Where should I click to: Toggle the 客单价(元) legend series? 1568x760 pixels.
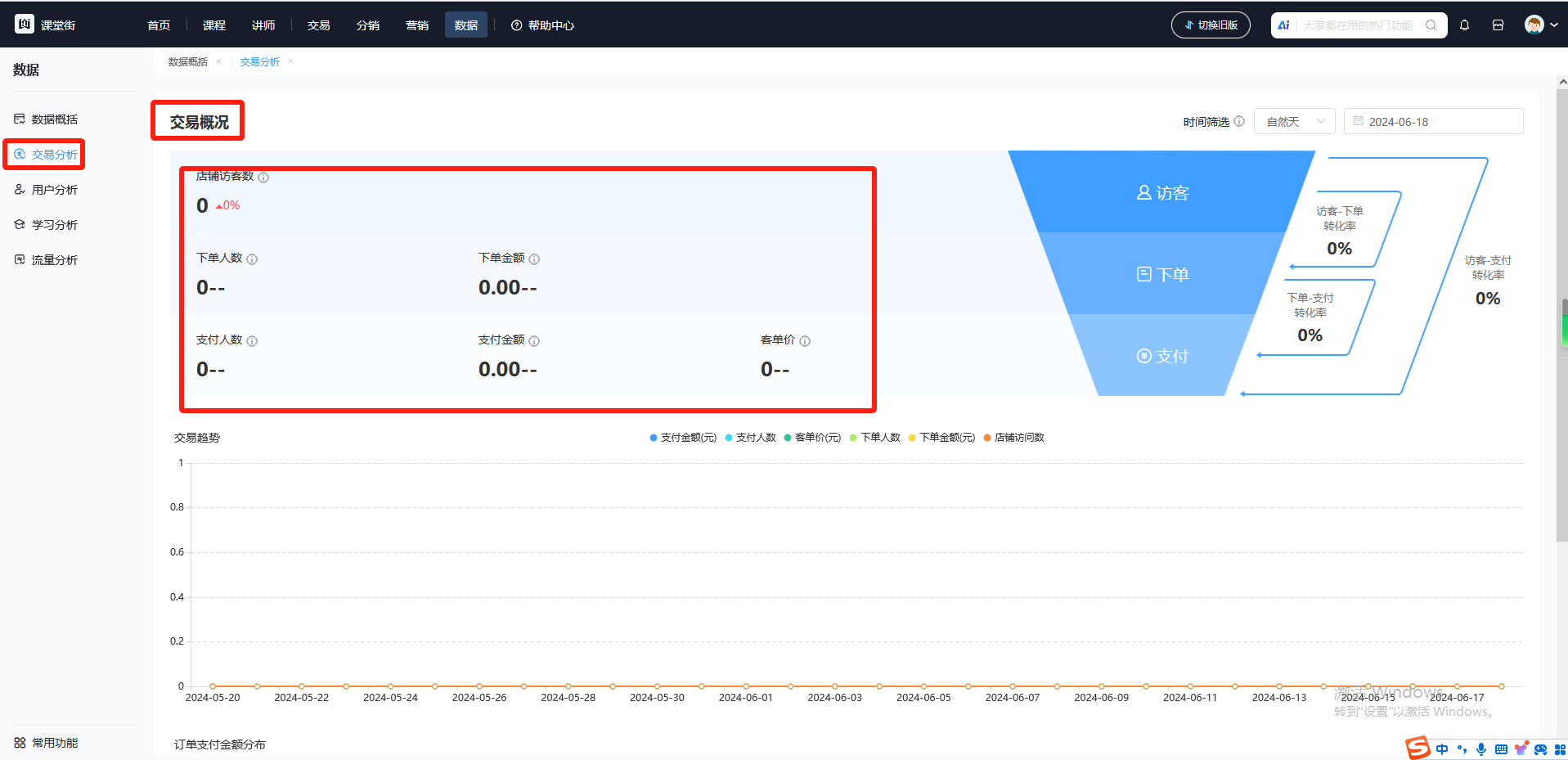click(813, 438)
